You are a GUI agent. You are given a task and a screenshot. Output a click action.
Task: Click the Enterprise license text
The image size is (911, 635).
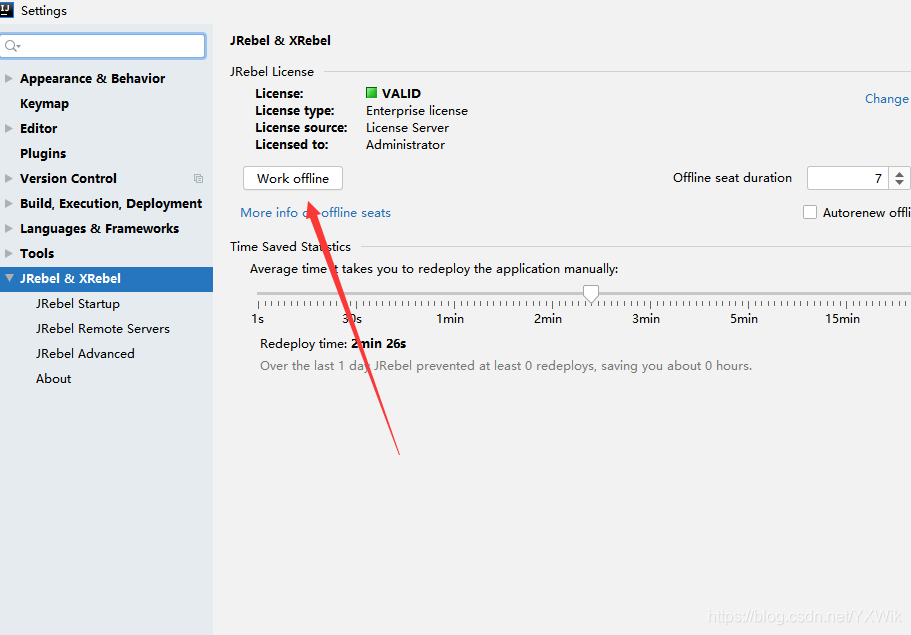tap(417, 110)
